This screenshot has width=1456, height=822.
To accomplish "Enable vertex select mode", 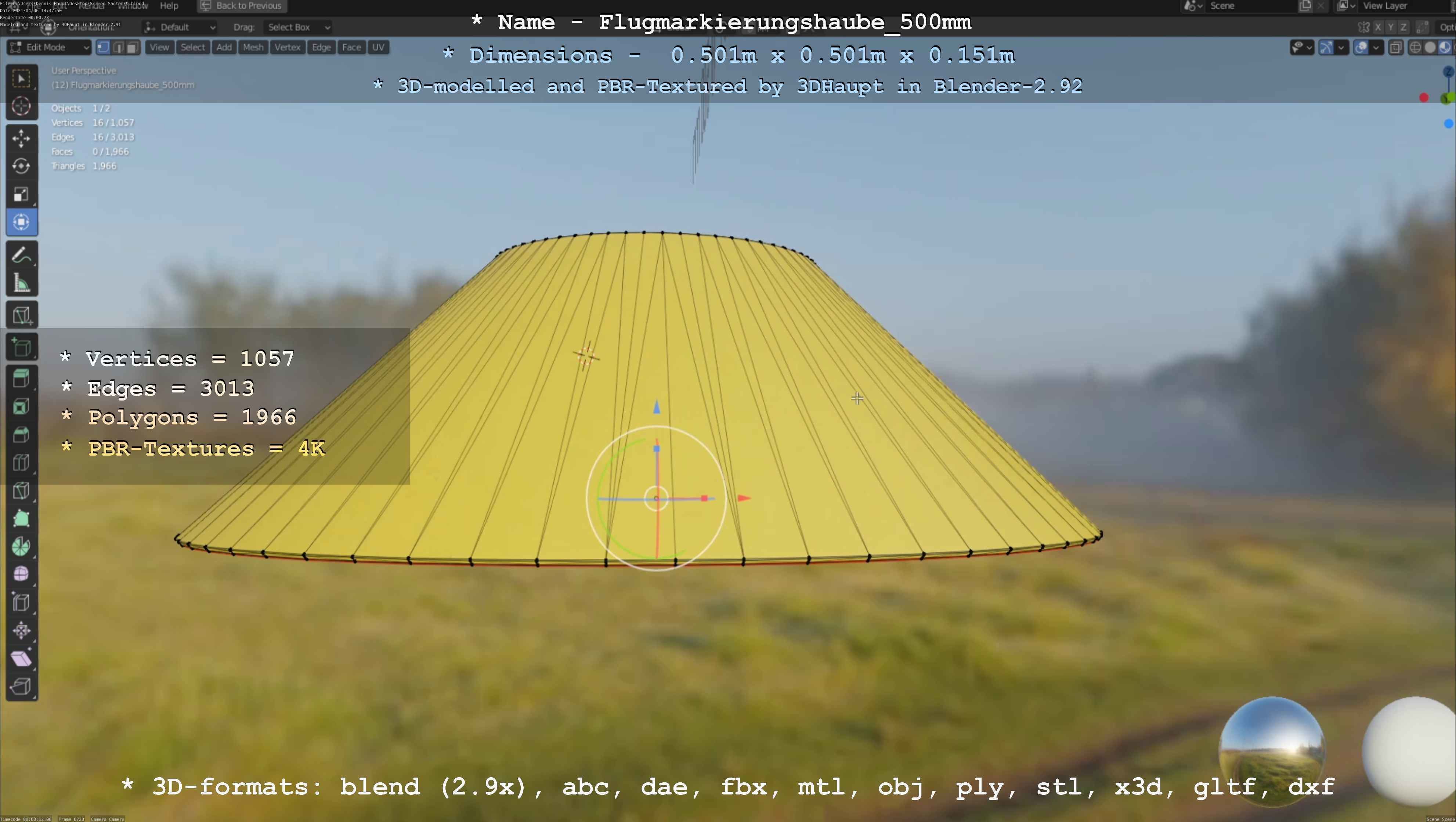I will point(103,47).
